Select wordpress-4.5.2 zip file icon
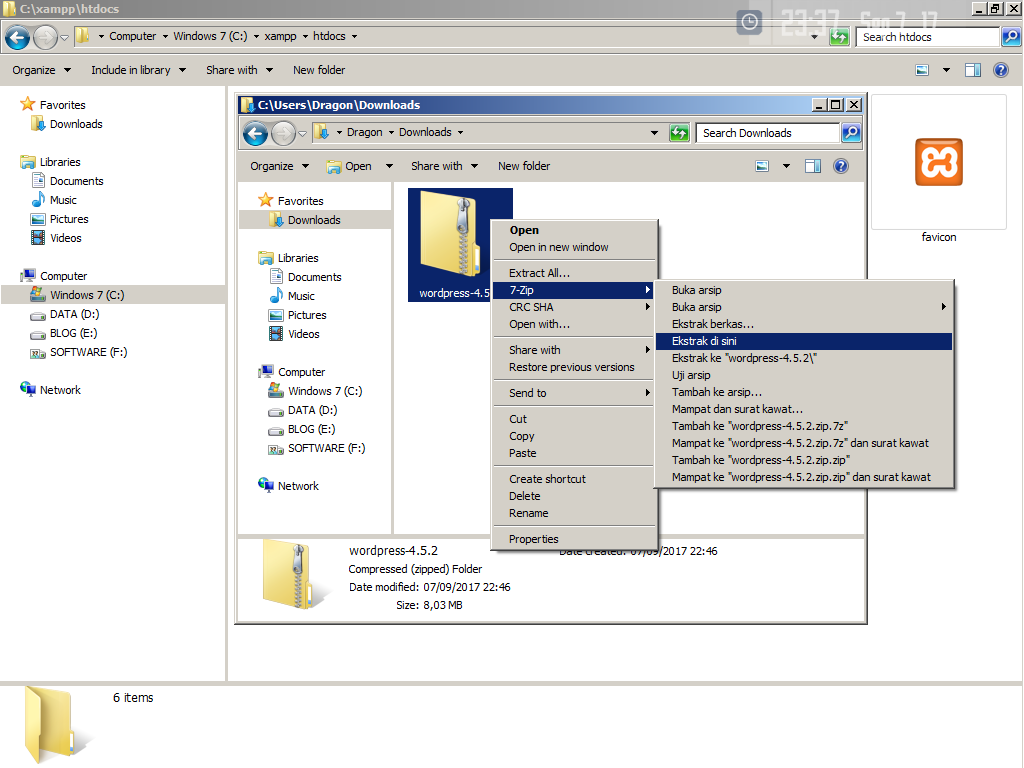Viewport: 1024px width, 768px height. (453, 245)
